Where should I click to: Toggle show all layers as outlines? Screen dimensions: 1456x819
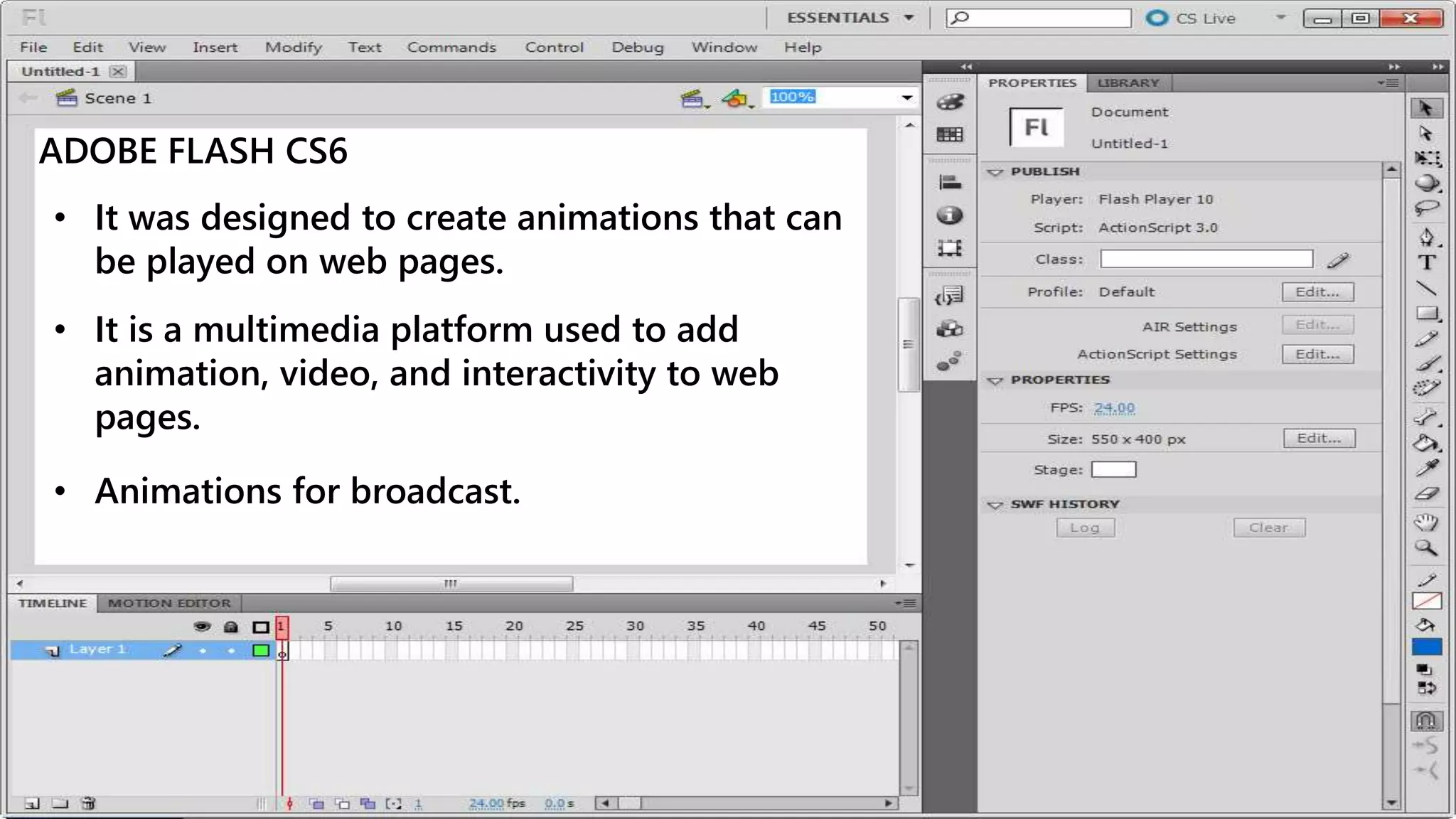click(261, 627)
